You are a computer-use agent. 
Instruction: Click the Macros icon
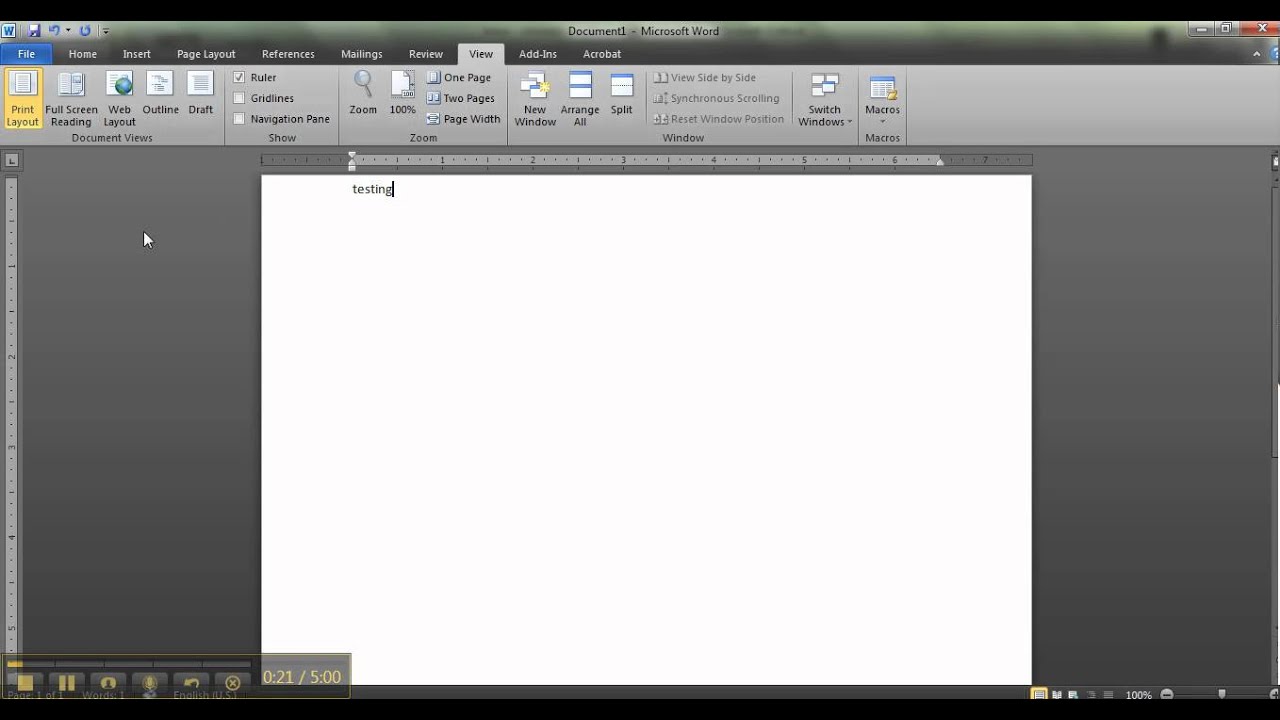point(882,88)
